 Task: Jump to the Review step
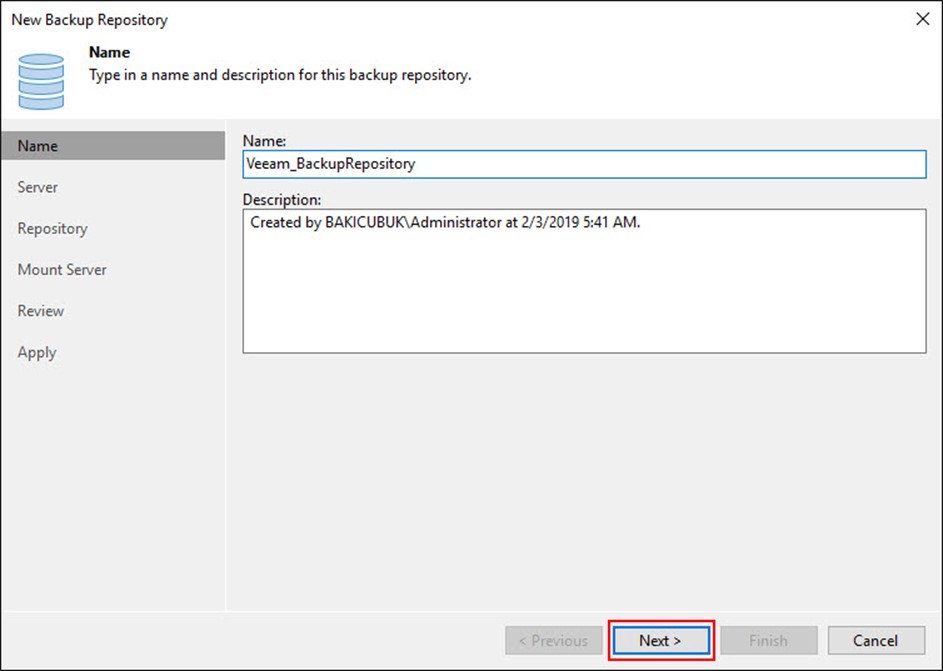coord(41,311)
